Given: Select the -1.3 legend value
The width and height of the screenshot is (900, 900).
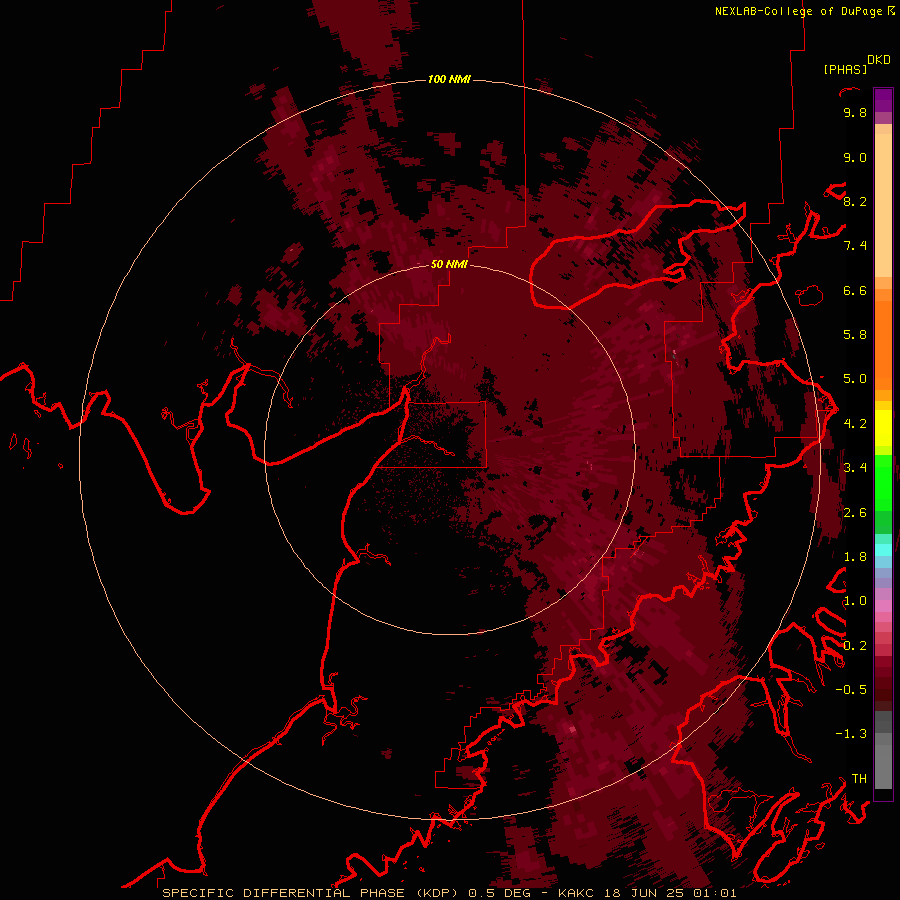Looking at the screenshot, I should 851,734.
